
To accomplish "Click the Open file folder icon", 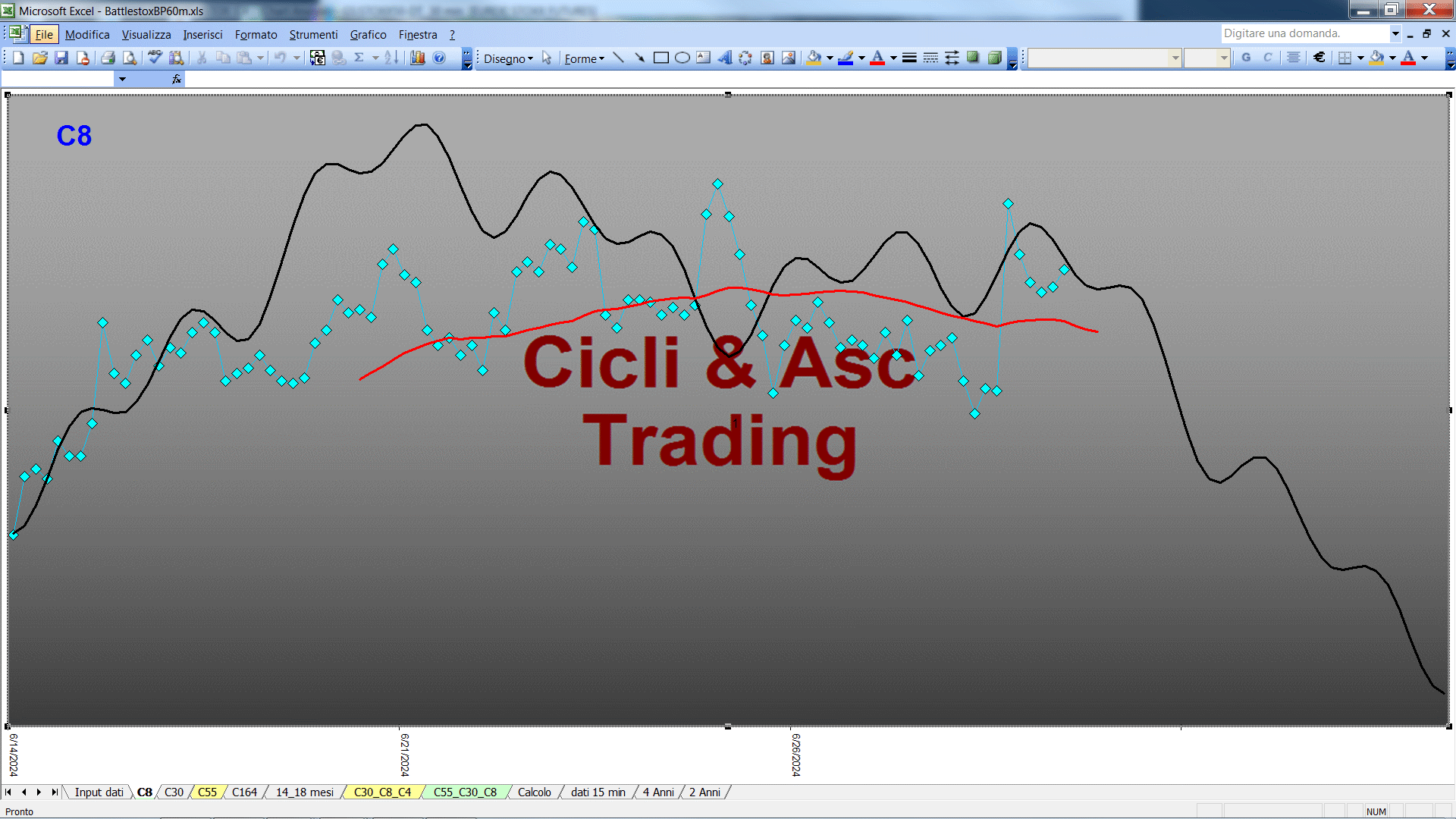I will click(x=40, y=58).
